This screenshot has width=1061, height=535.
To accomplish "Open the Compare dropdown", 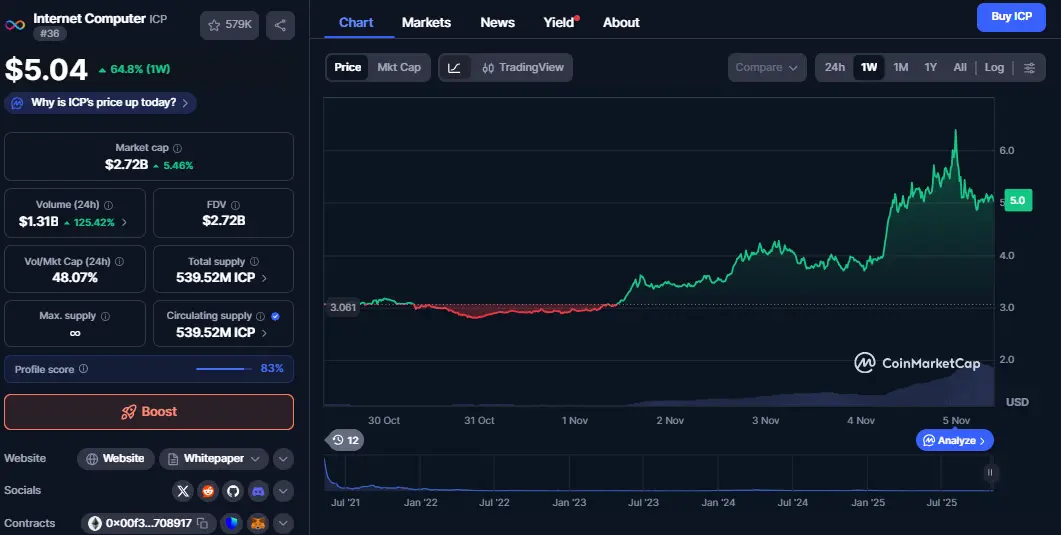I will pos(766,68).
